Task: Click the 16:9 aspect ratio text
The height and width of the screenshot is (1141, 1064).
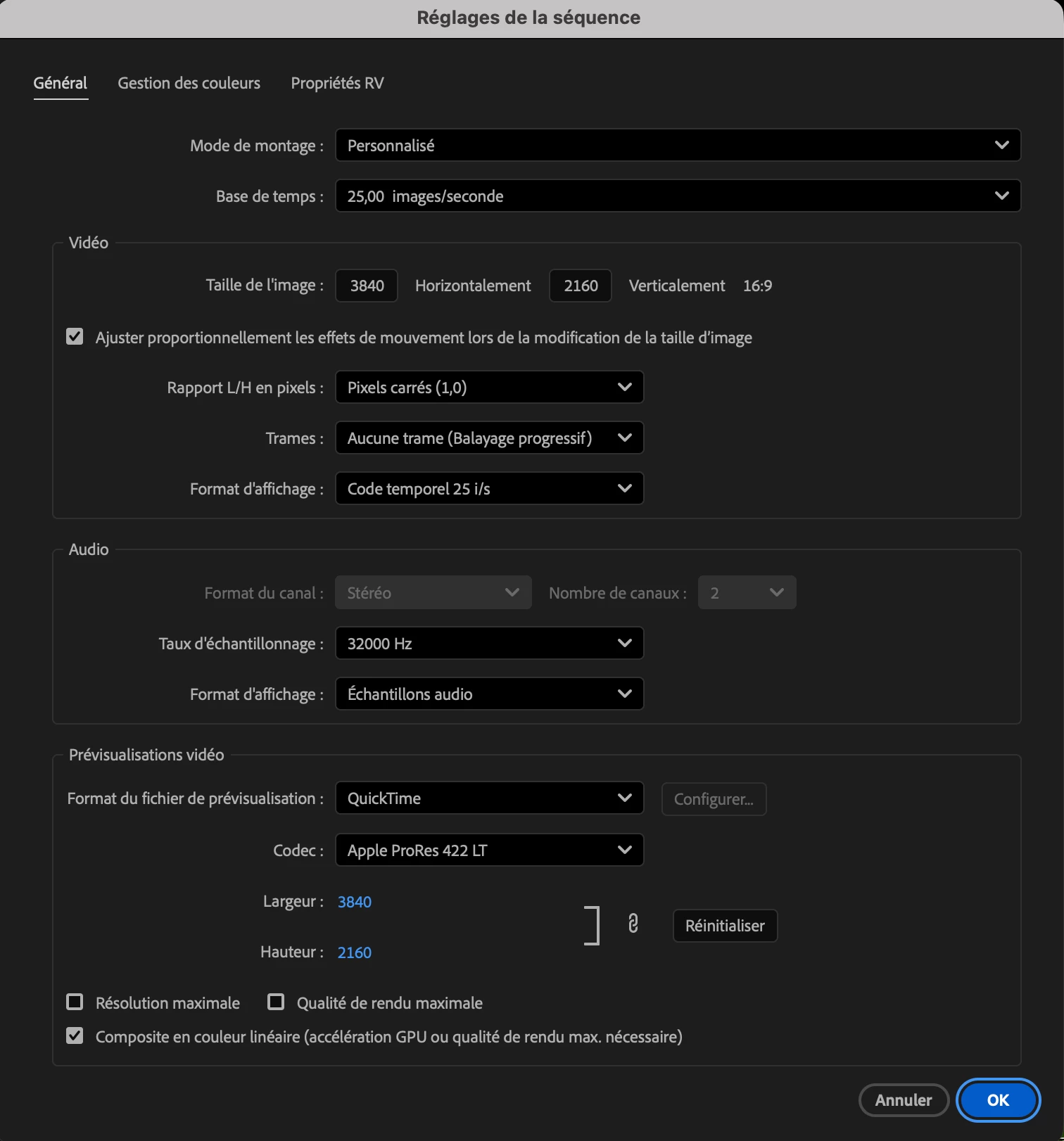Action: point(757,286)
